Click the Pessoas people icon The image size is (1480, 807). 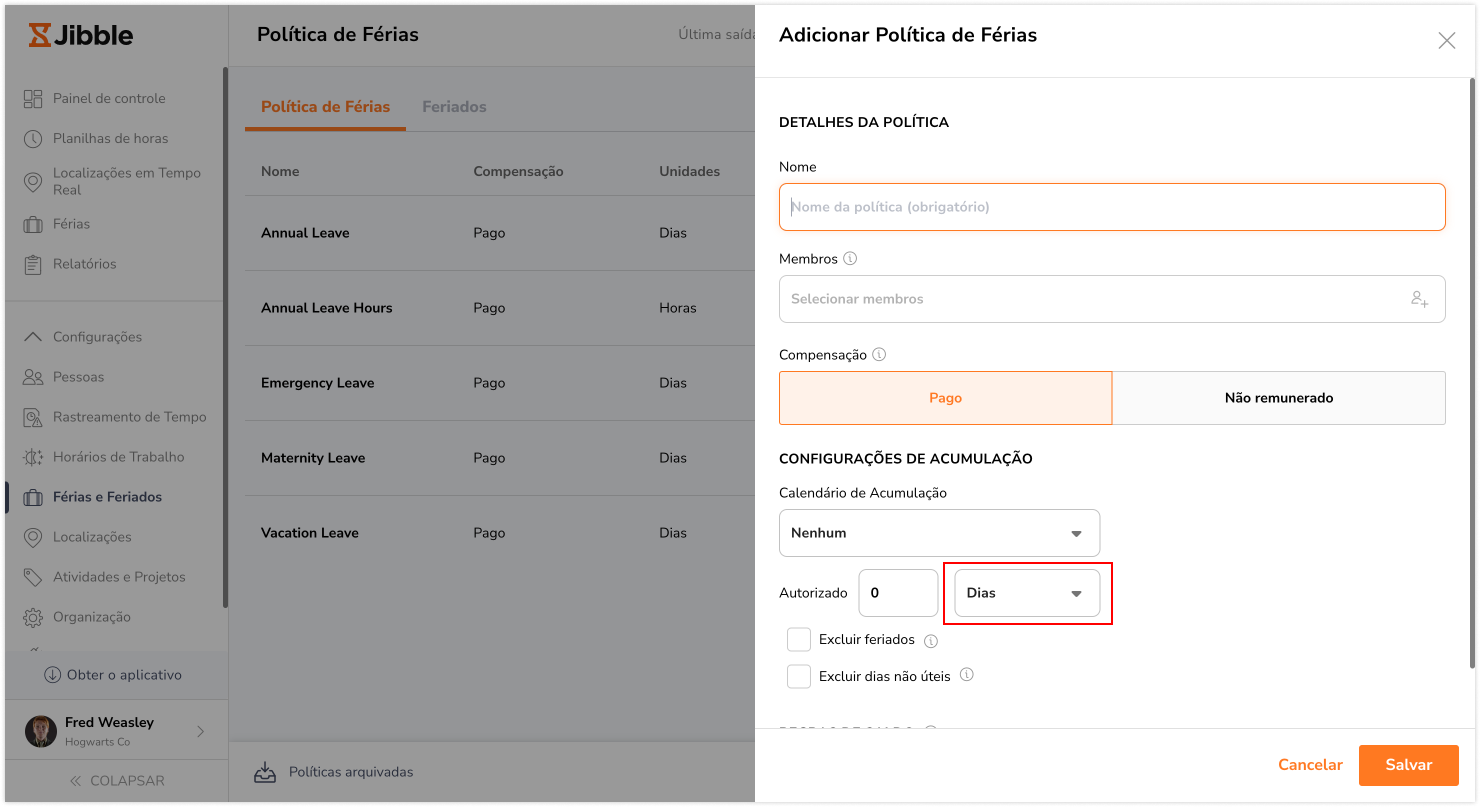33,377
